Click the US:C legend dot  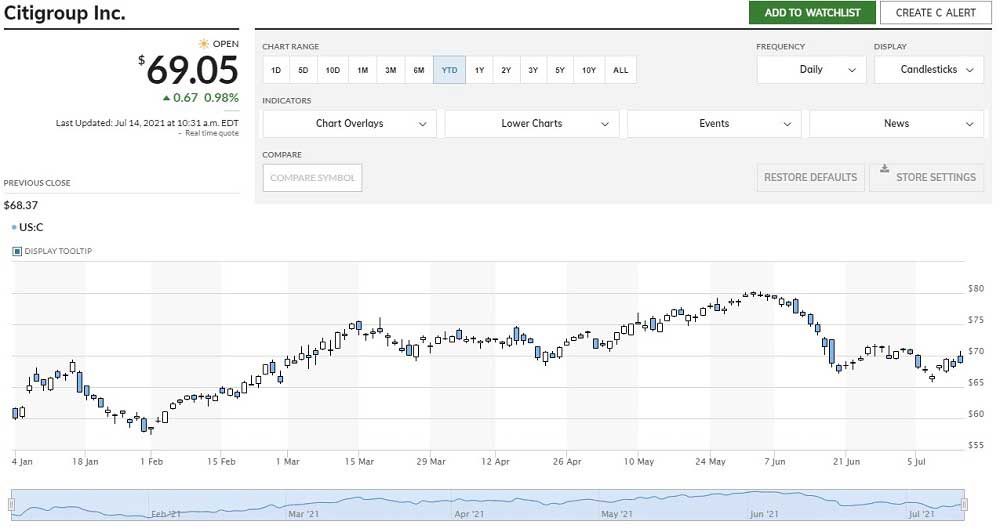(14, 228)
